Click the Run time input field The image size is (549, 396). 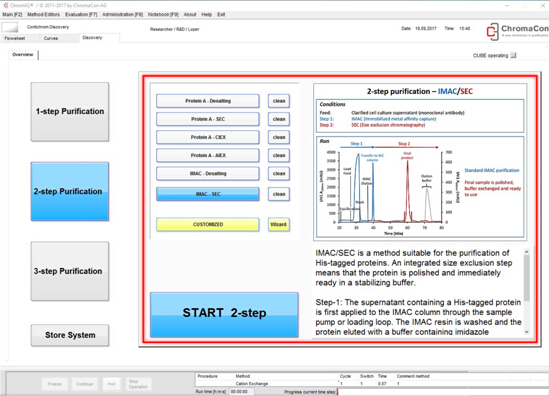(241, 391)
